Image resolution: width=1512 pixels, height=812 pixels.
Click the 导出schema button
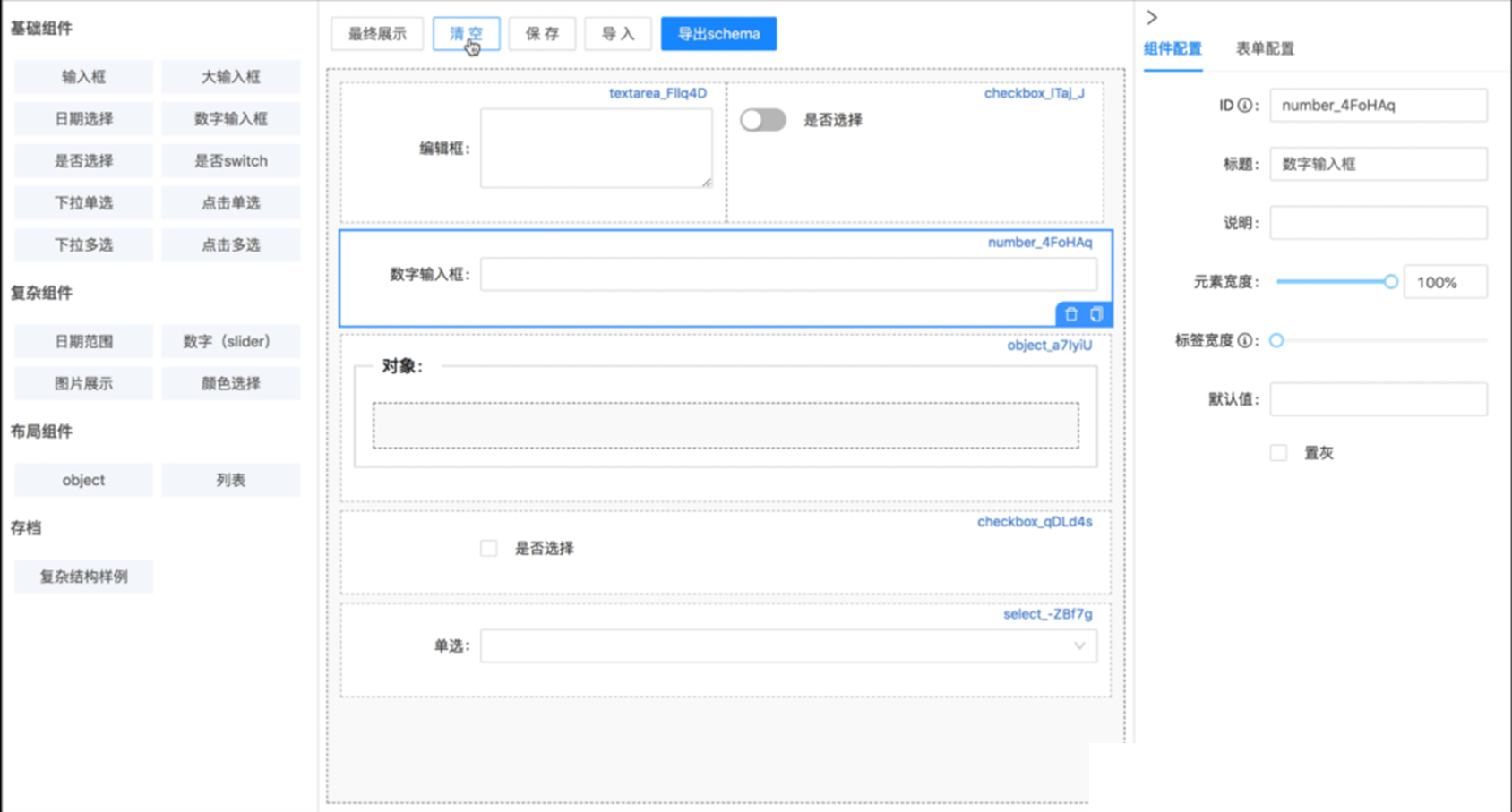click(x=718, y=34)
